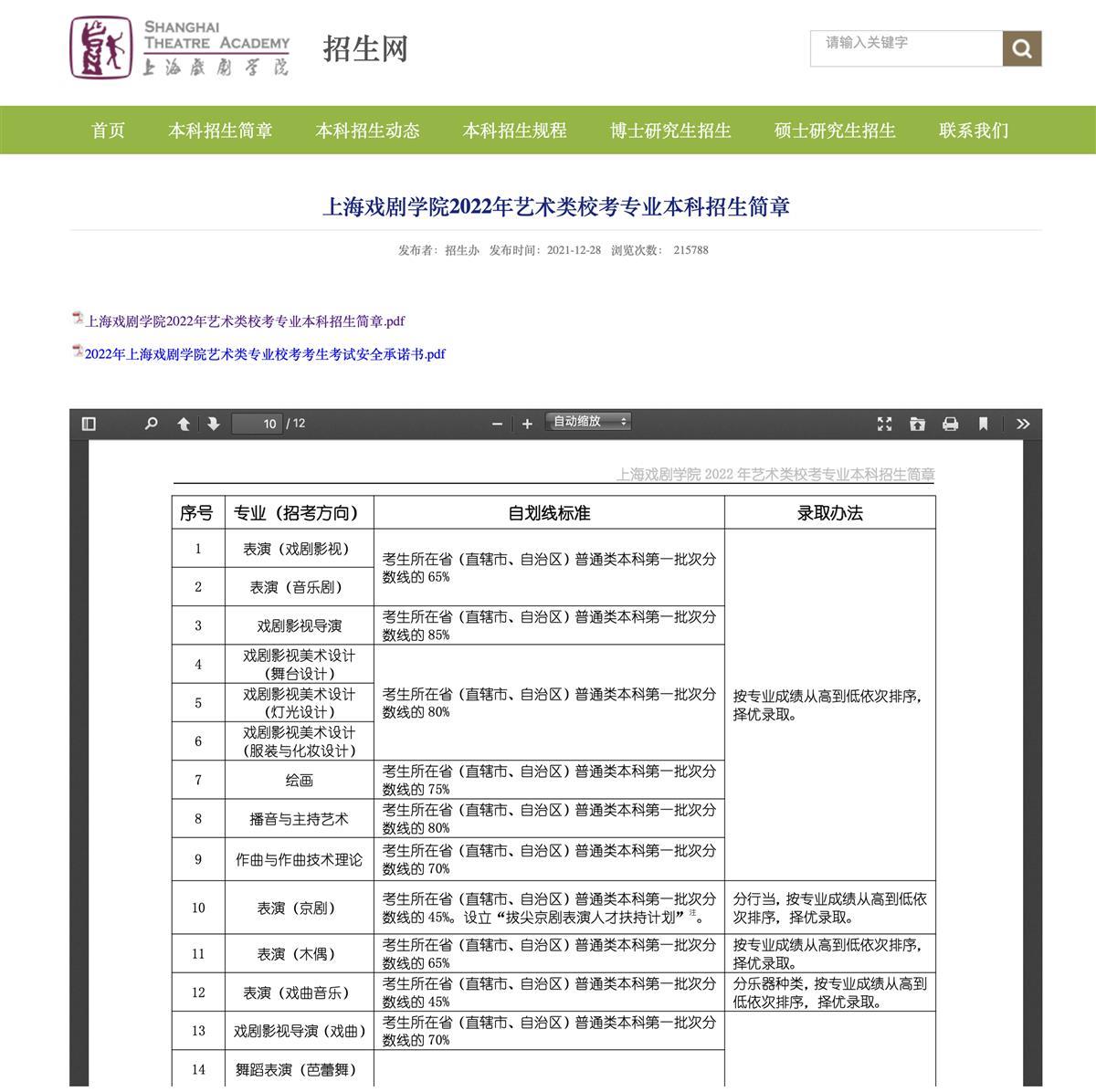1096x1092 pixels.
Task: Switch PDF to presentation fullscreen mode
Action: pyautogui.click(x=884, y=424)
